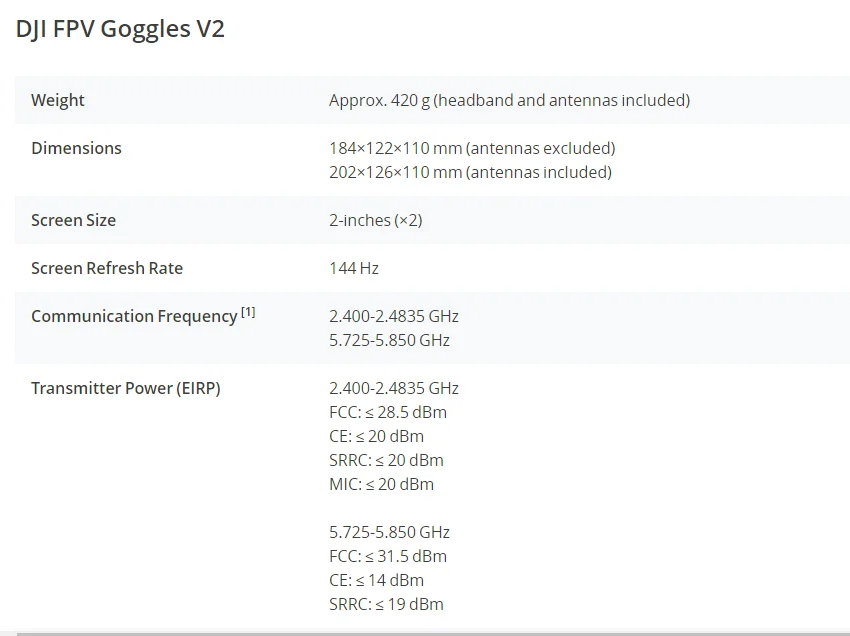Select the Screen Size label

click(73, 220)
